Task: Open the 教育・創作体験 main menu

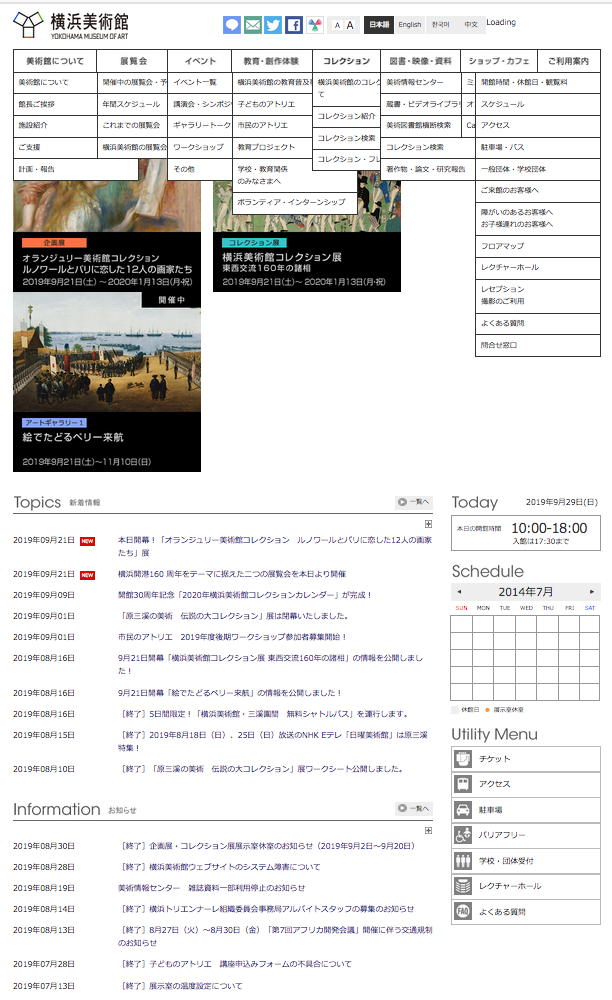Action: [x=272, y=61]
